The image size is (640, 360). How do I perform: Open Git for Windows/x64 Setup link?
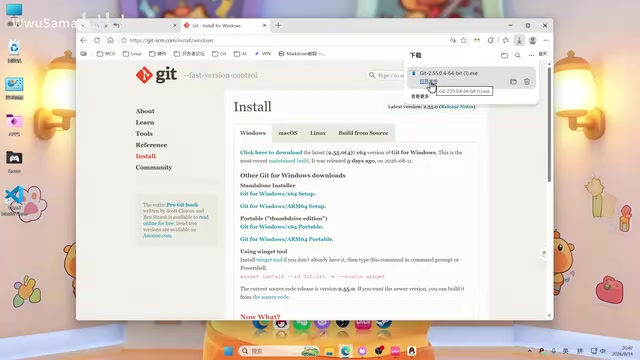[278, 194]
